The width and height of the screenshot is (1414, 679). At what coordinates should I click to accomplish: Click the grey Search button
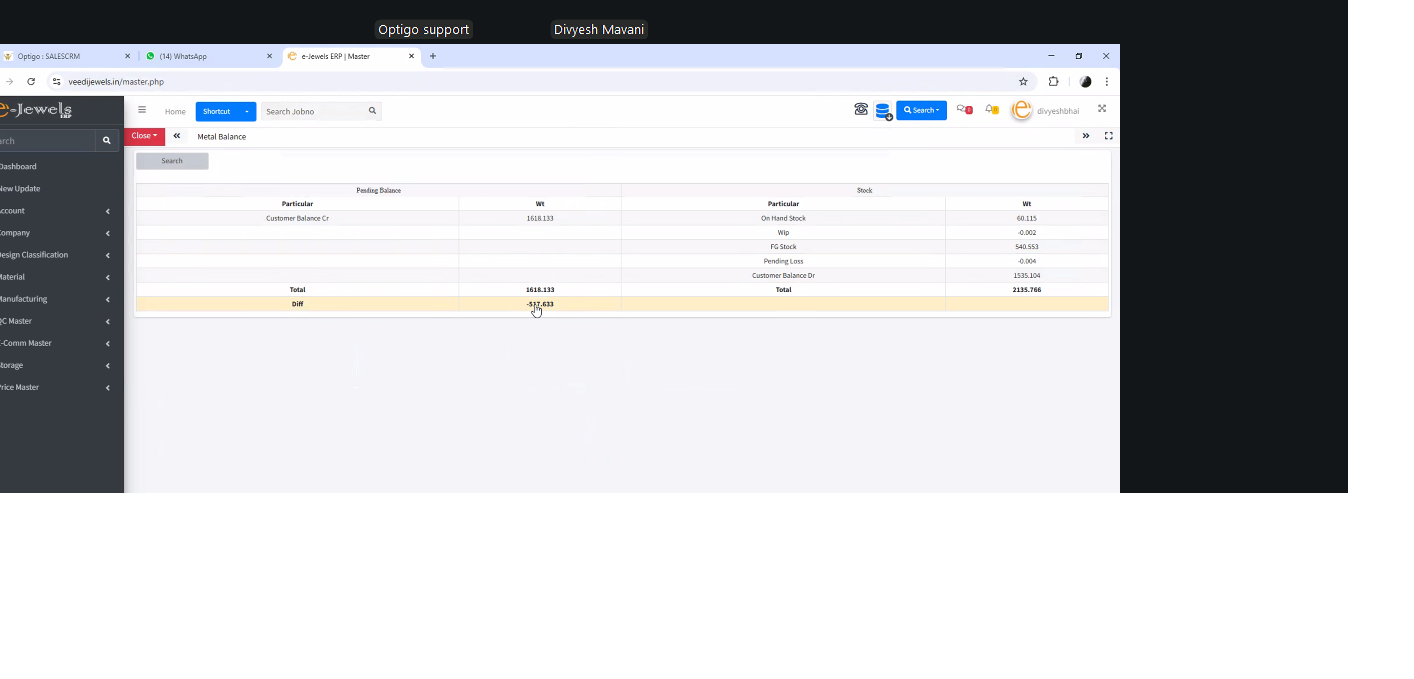pos(172,161)
